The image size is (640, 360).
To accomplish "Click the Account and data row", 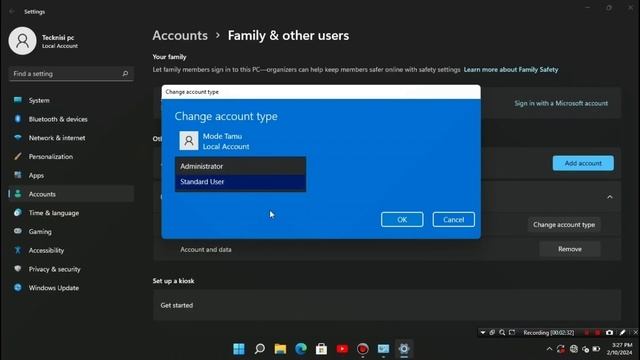I will [x=387, y=249].
